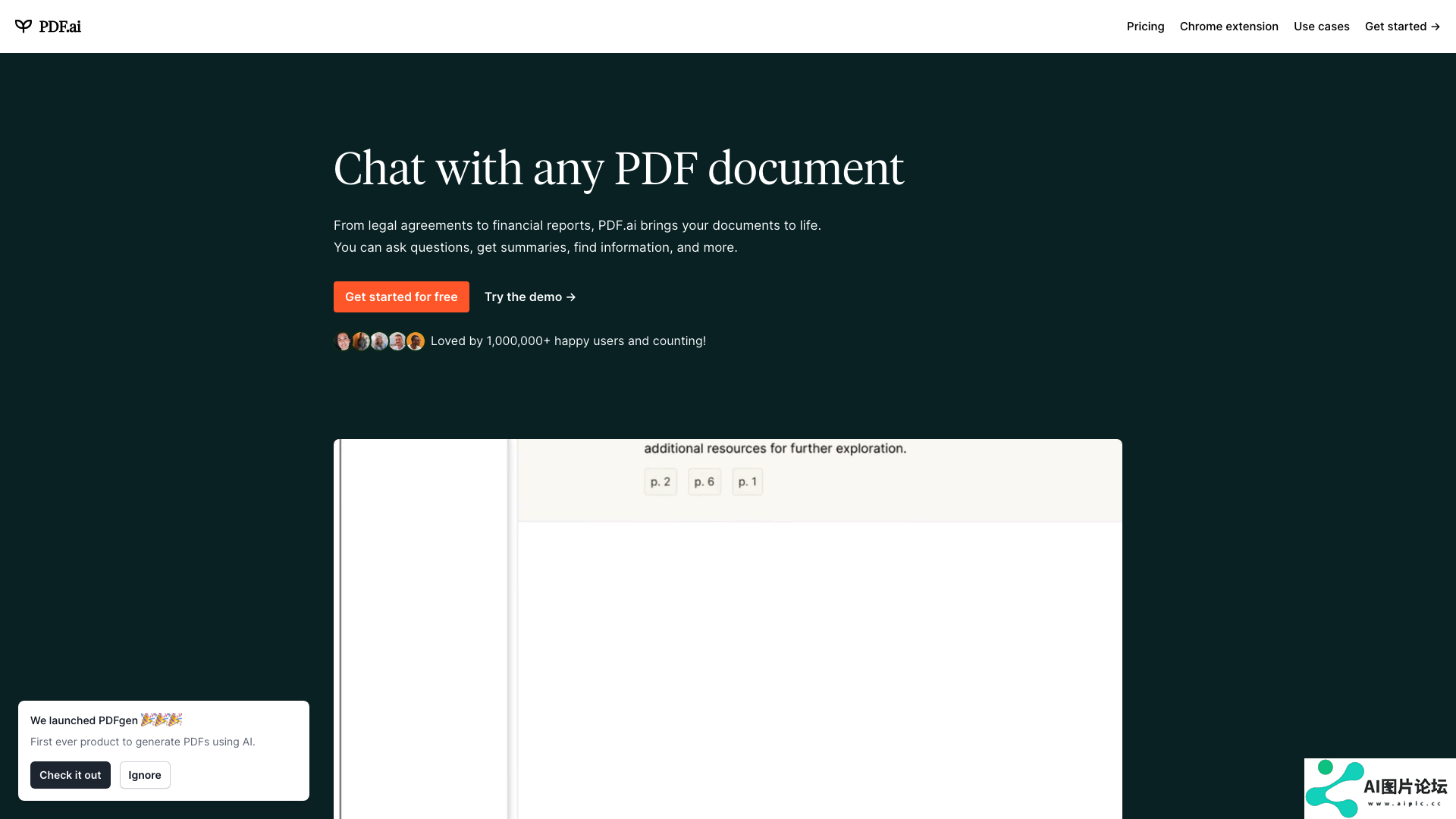
Task: Try the demo link
Action: click(530, 297)
